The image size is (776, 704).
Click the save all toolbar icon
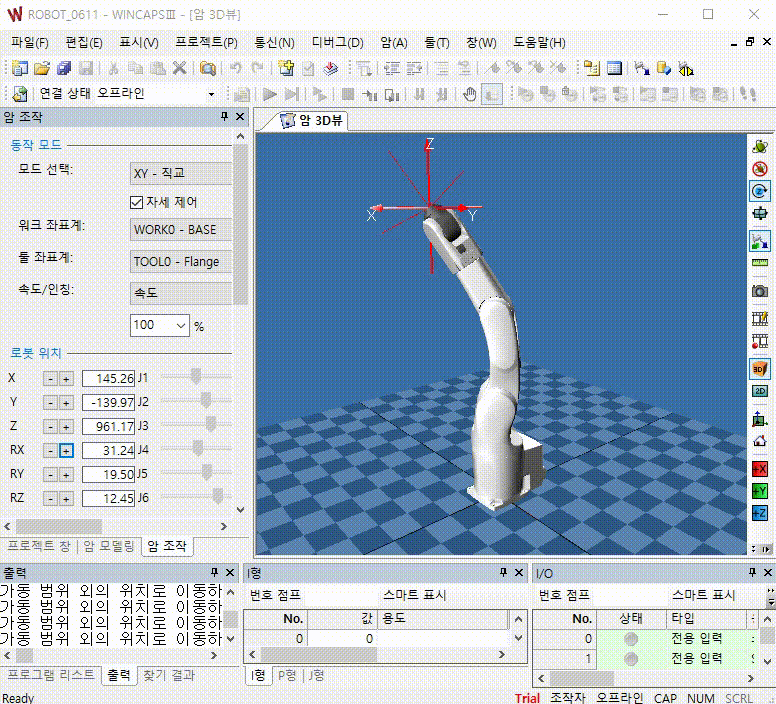[x=64, y=68]
